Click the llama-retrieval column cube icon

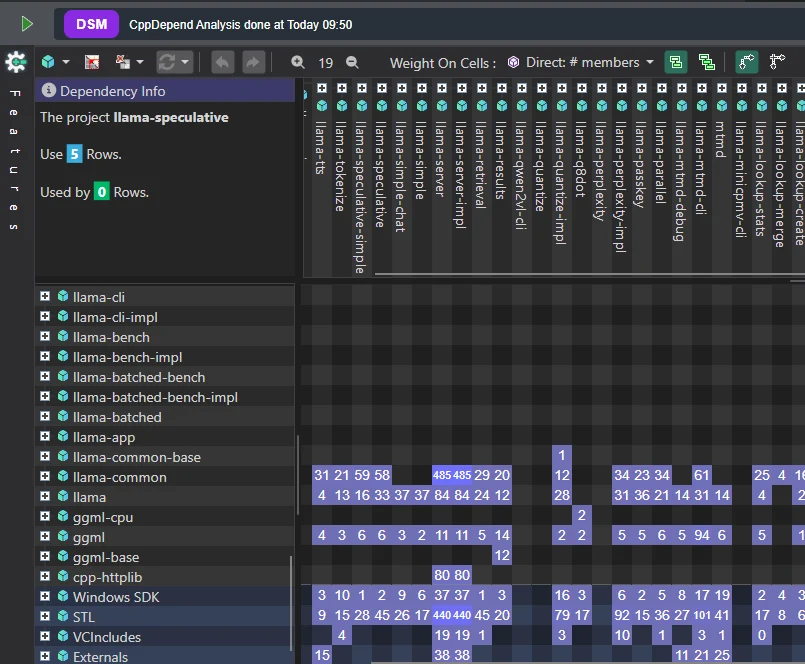tap(482, 106)
